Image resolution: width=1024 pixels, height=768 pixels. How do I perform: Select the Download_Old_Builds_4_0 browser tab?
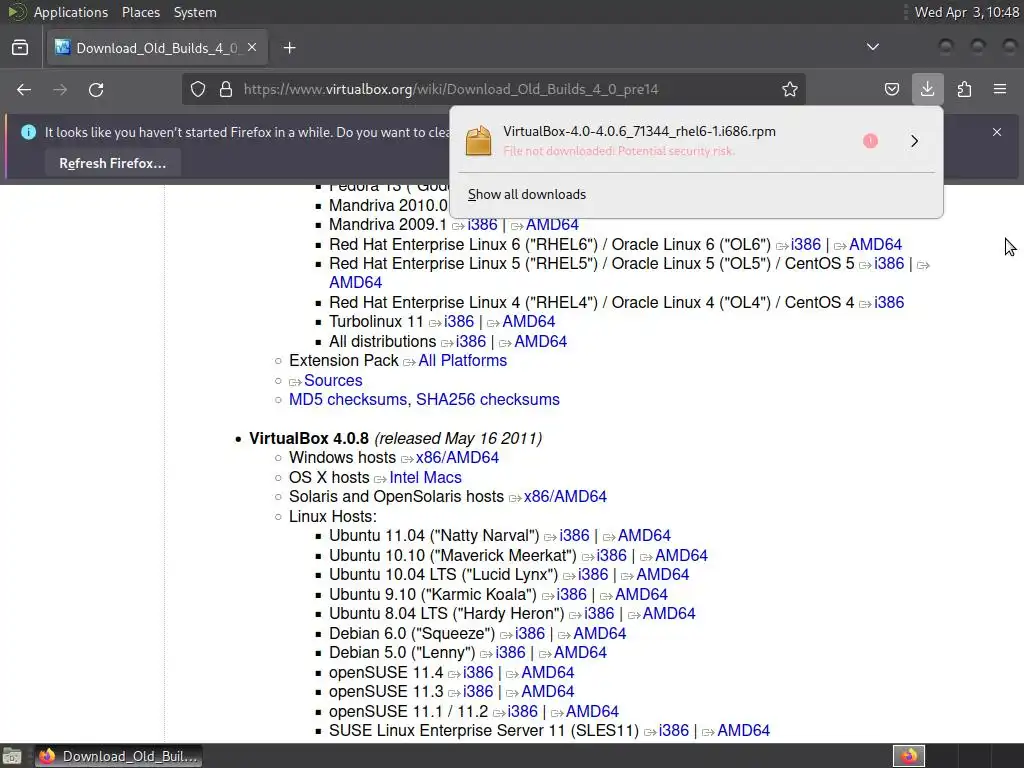tap(157, 48)
